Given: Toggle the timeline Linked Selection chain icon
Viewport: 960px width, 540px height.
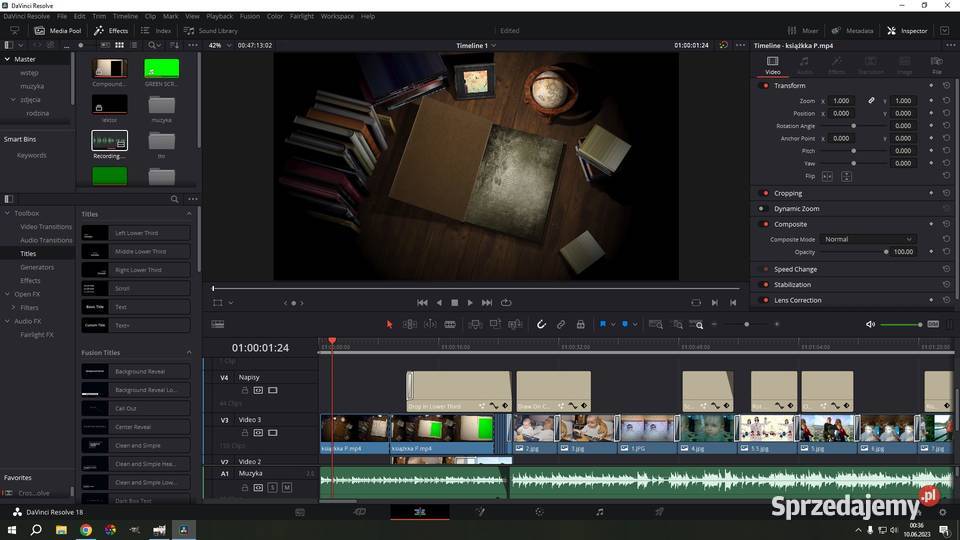Looking at the screenshot, I should point(561,324).
